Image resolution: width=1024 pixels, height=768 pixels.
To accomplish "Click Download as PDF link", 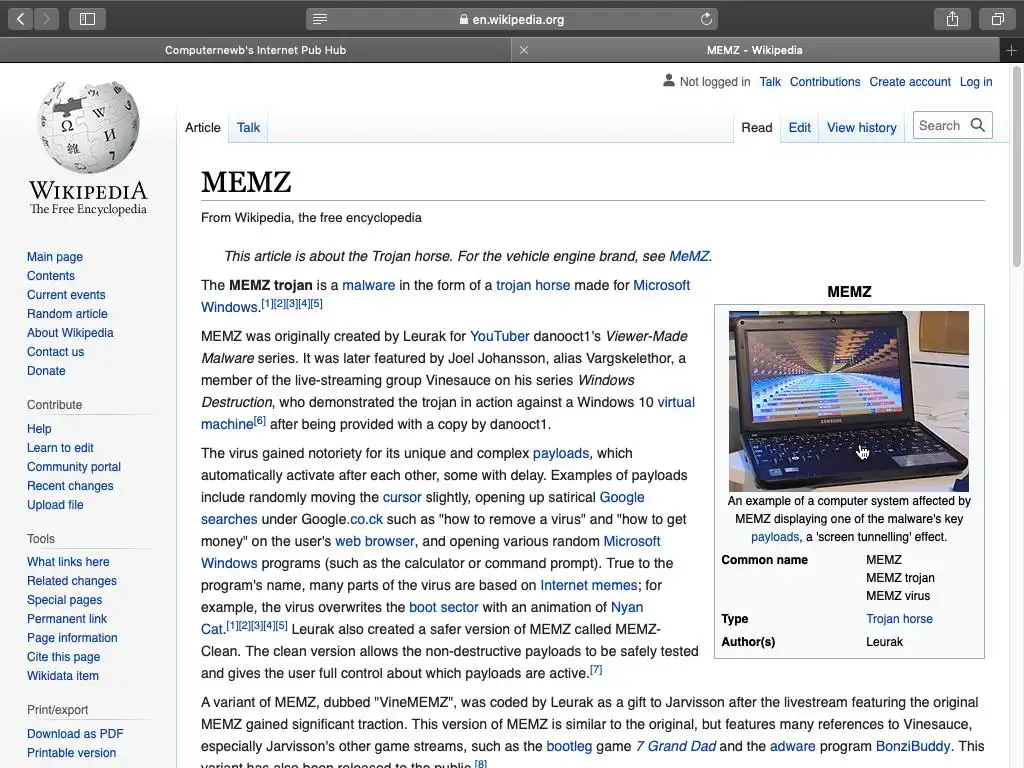I will pyautogui.click(x=75, y=733).
